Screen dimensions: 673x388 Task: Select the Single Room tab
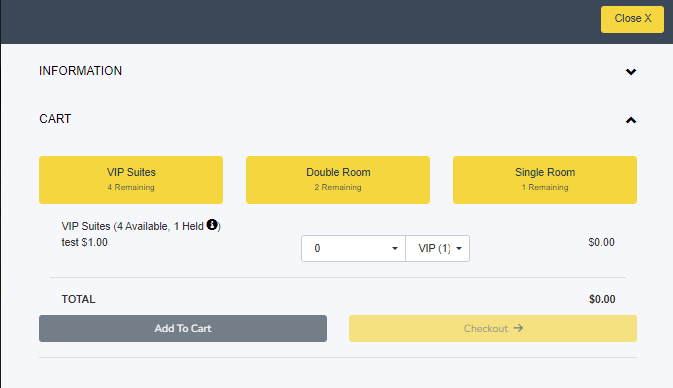545,180
